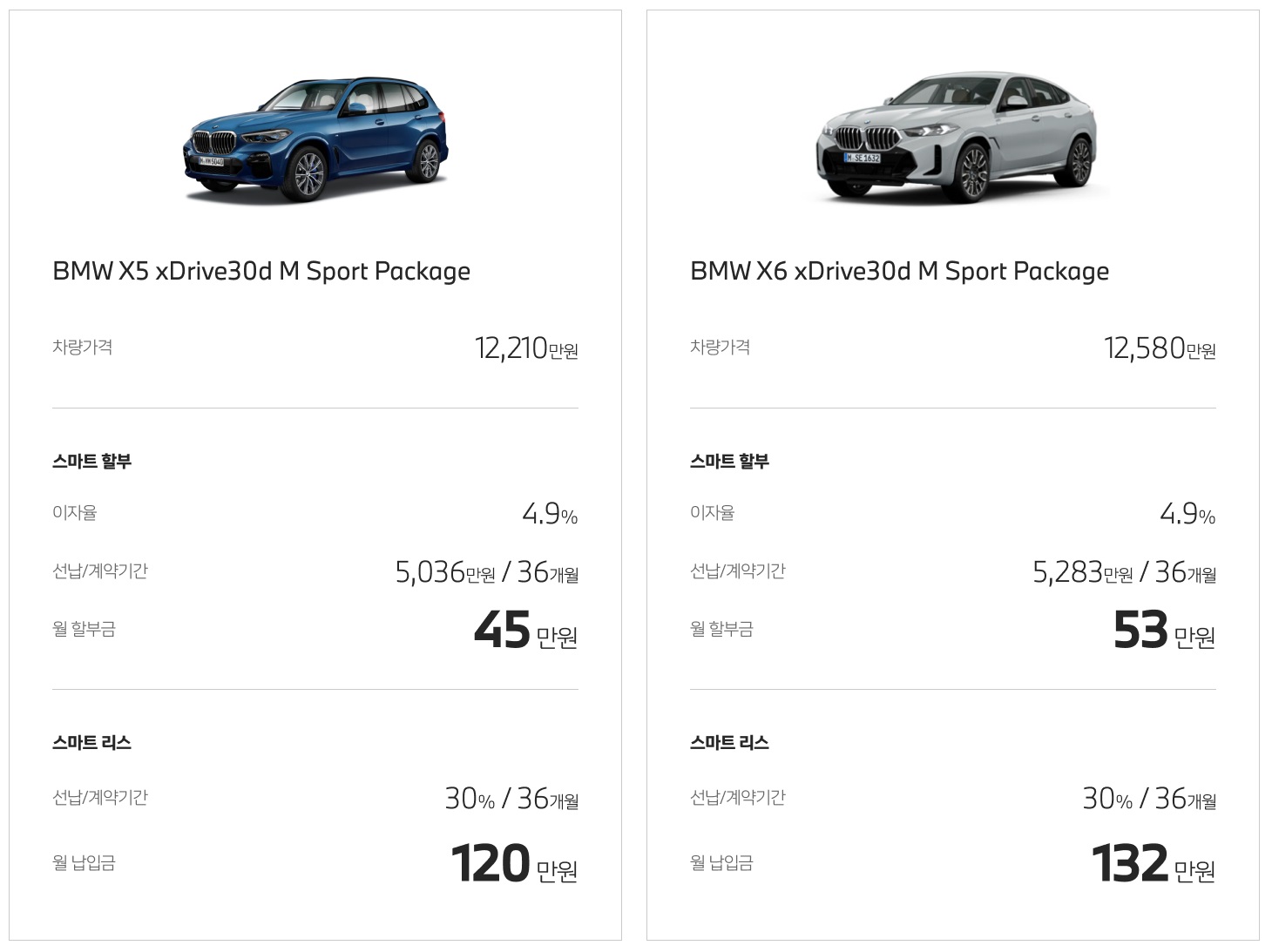Screen dimensions: 1272x952
Task: Click the X5 스마트 리스 heading
Action: coord(91,743)
